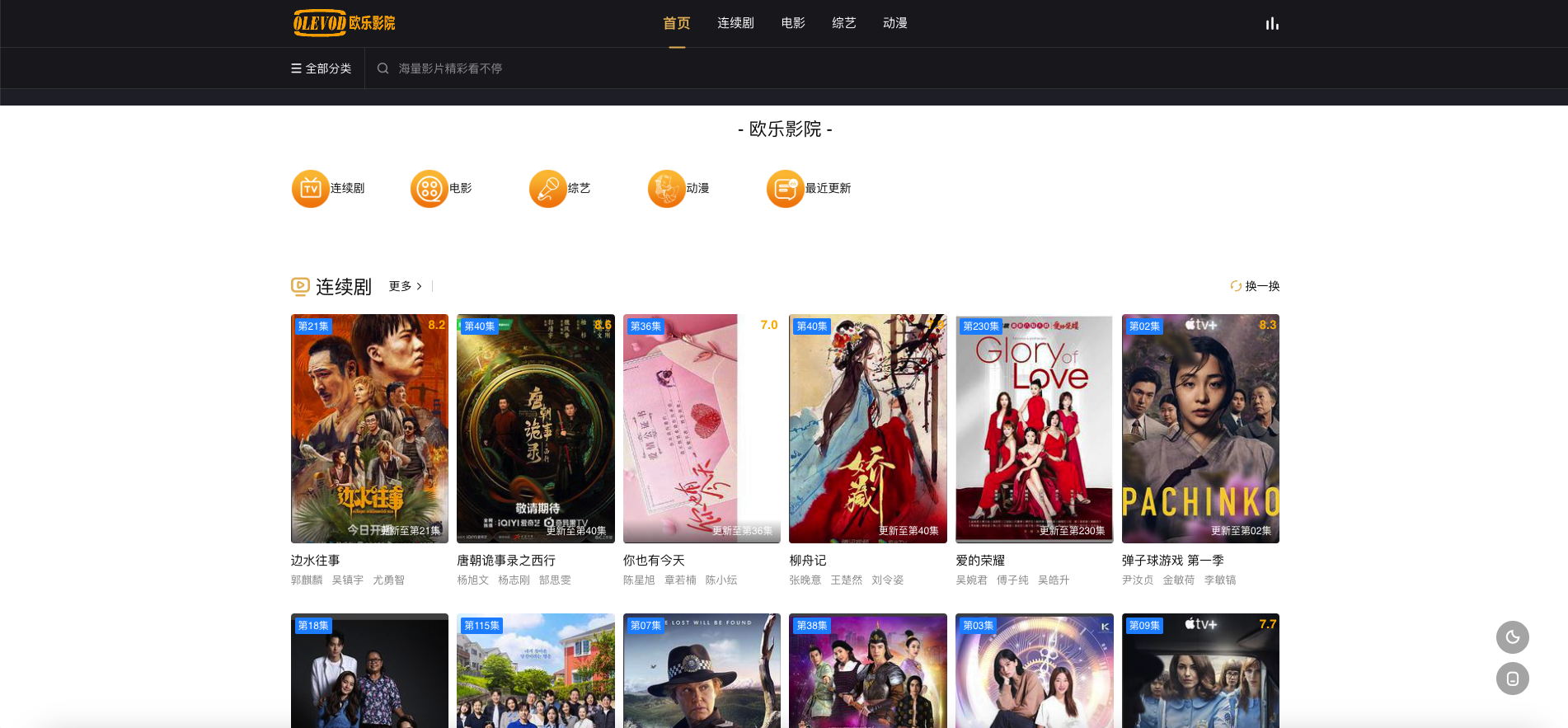Screen dimensions: 1568x728
Task: Click actor name 尤勇智
Action: [388, 580]
